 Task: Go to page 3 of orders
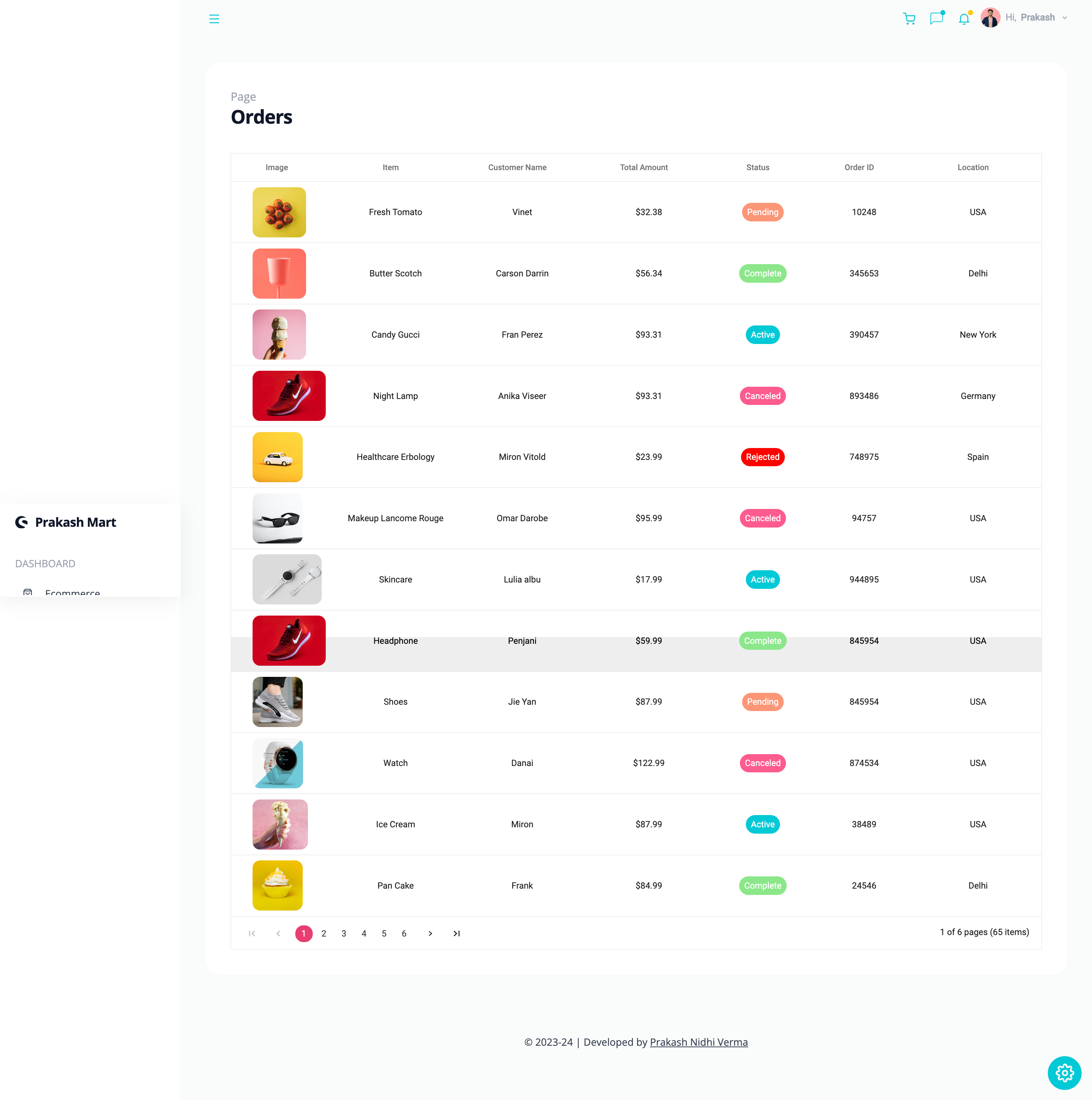click(x=344, y=933)
